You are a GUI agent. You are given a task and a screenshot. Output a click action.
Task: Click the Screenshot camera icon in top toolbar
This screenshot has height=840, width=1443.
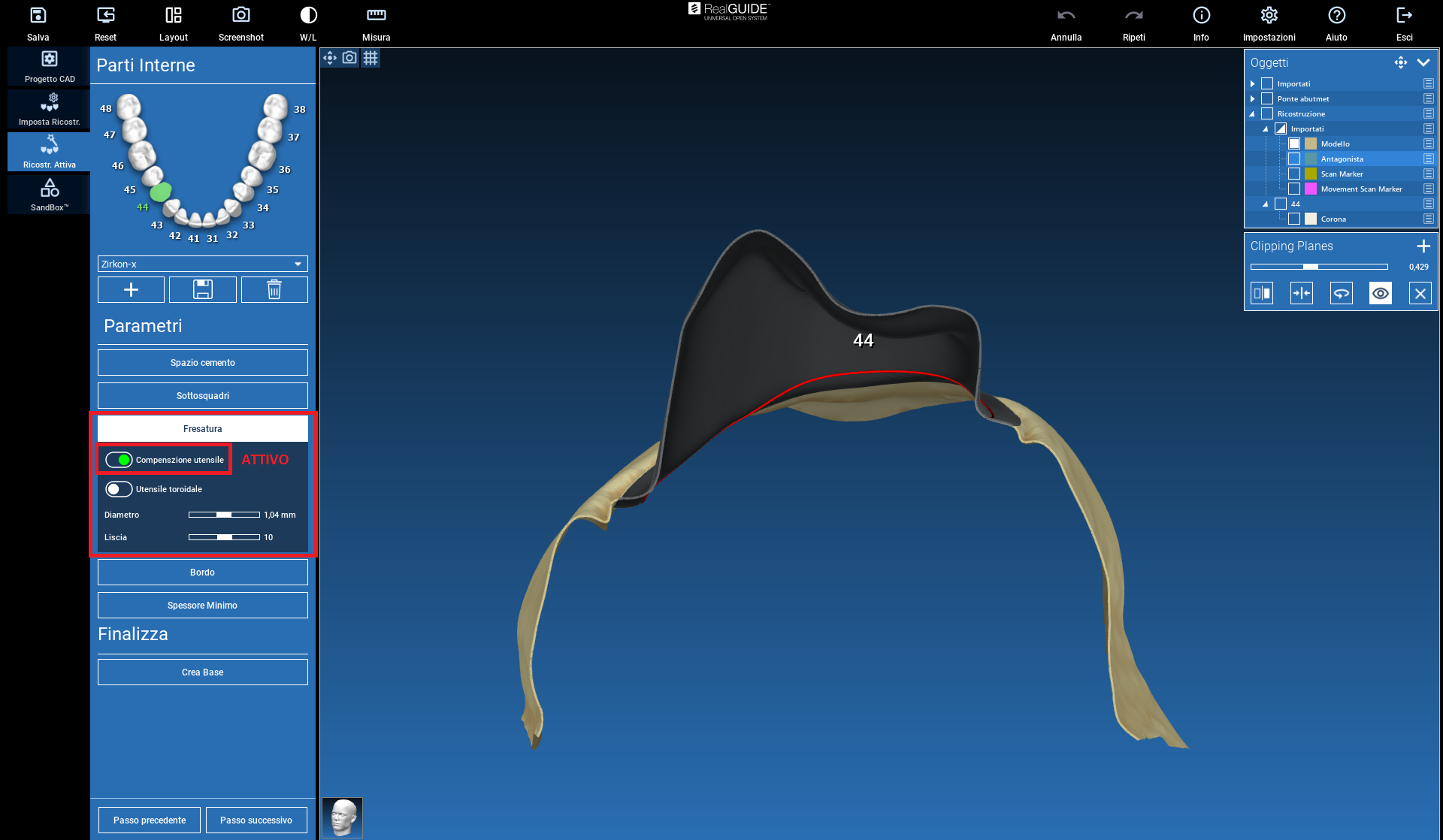pyautogui.click(x=240, y=16)
